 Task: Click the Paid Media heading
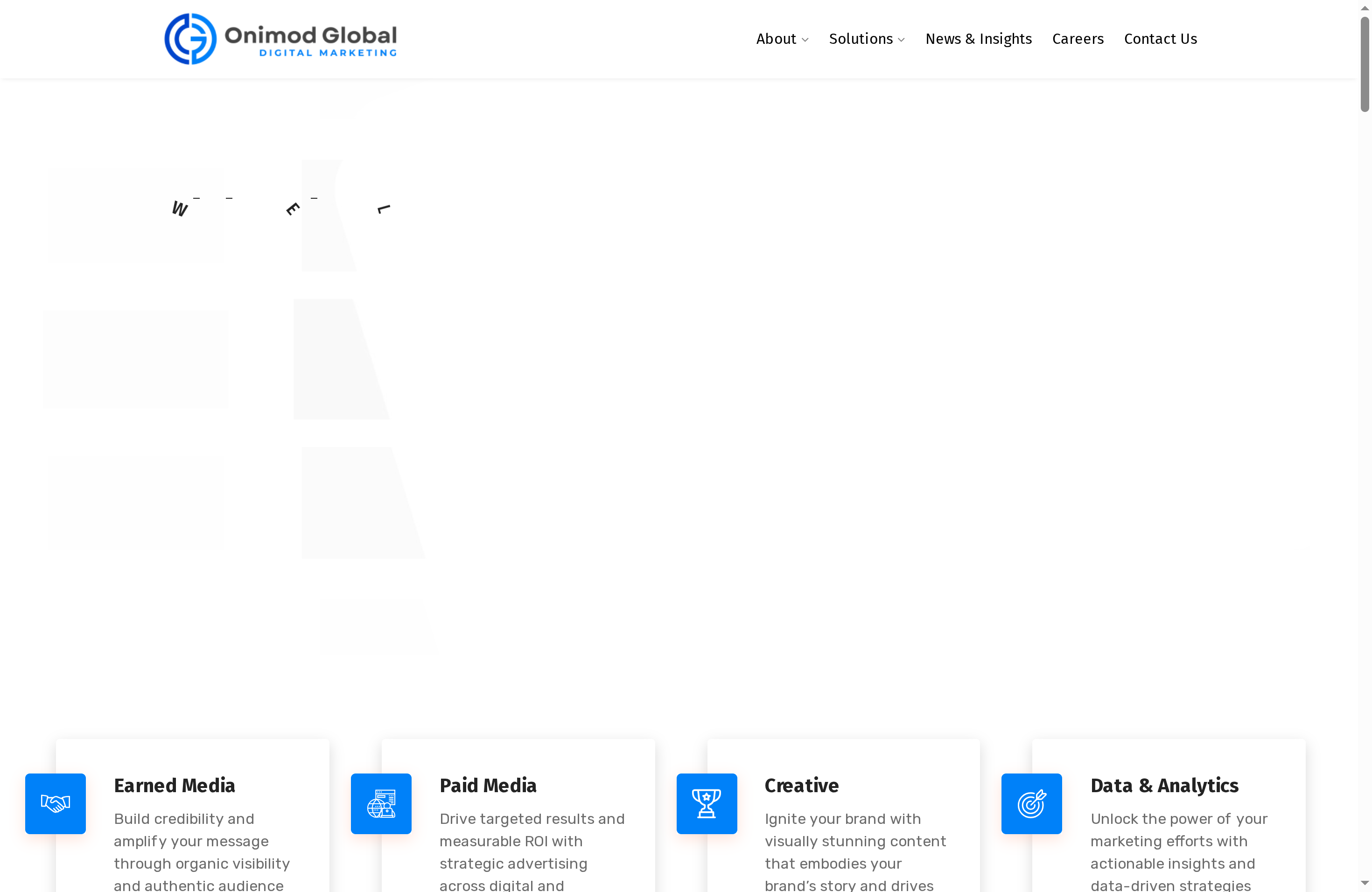(488, 785)
